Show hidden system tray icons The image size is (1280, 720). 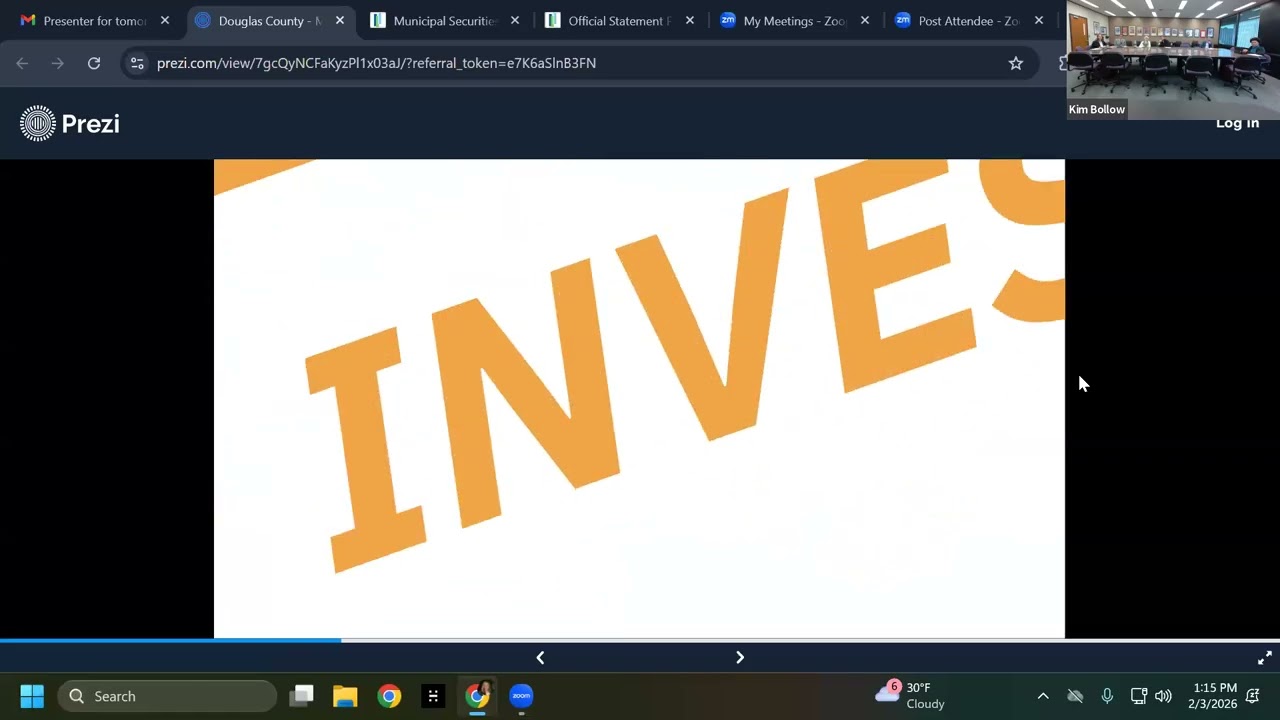(x=1043, y=696)
